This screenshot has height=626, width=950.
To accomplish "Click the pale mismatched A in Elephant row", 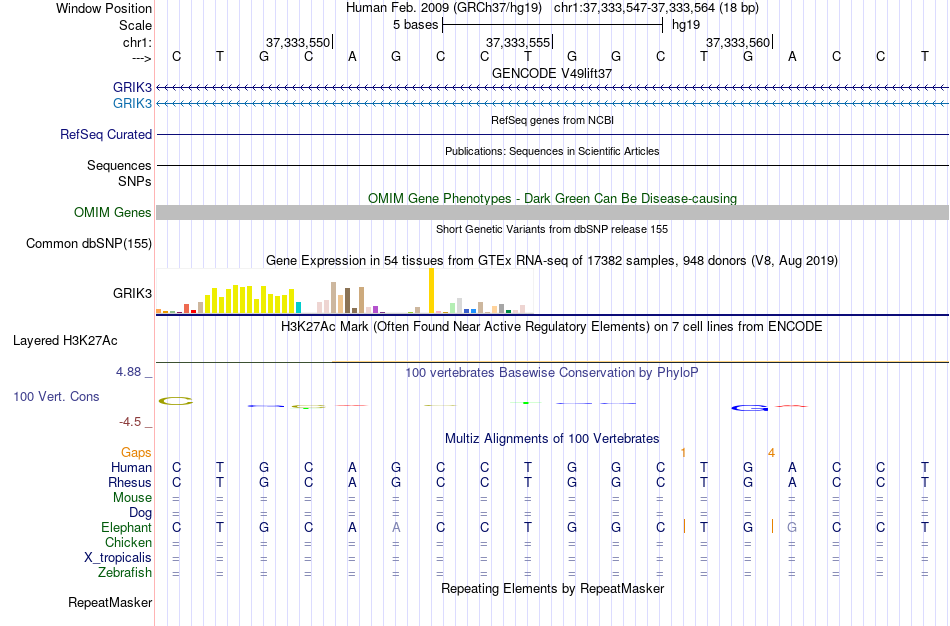I will click(x=396, y=527).
